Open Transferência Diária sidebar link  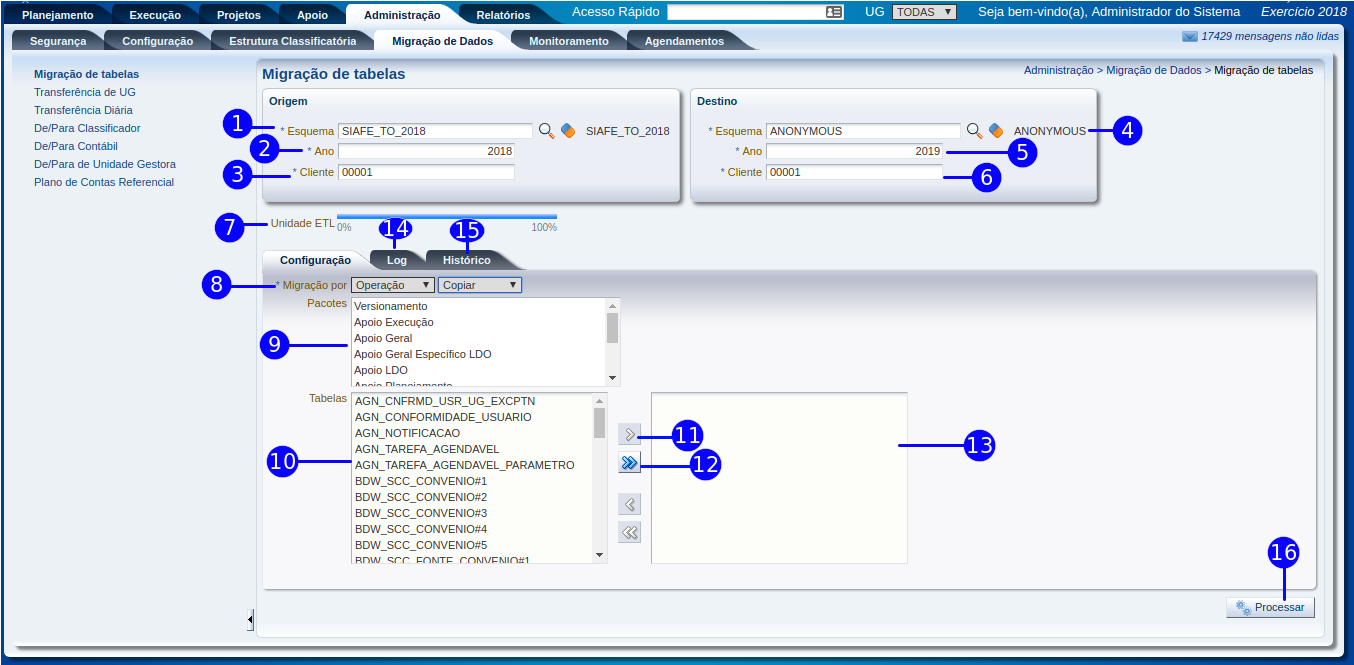click(83, 110)
